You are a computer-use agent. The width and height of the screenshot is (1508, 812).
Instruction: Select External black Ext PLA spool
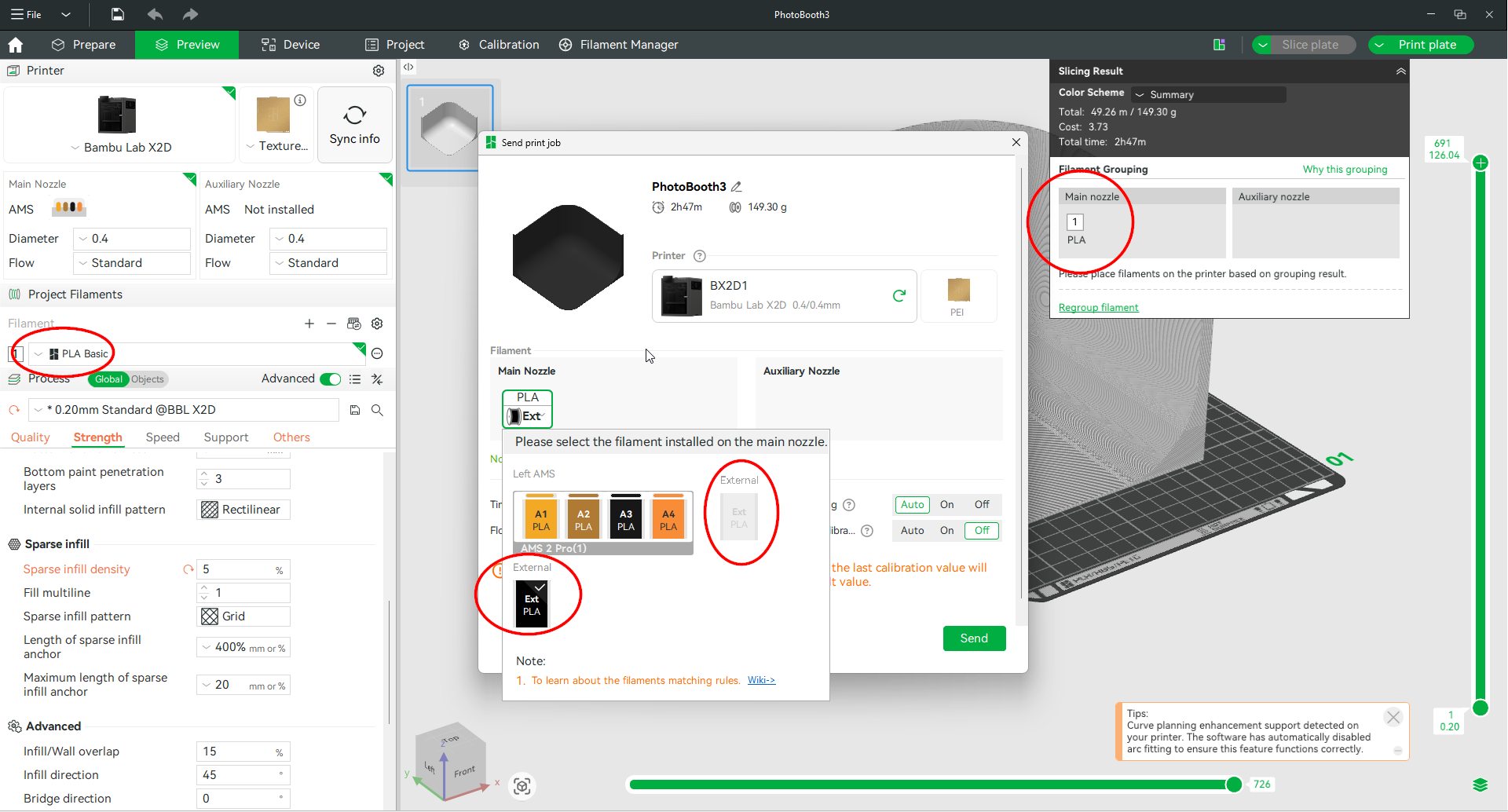click(532, 604)
